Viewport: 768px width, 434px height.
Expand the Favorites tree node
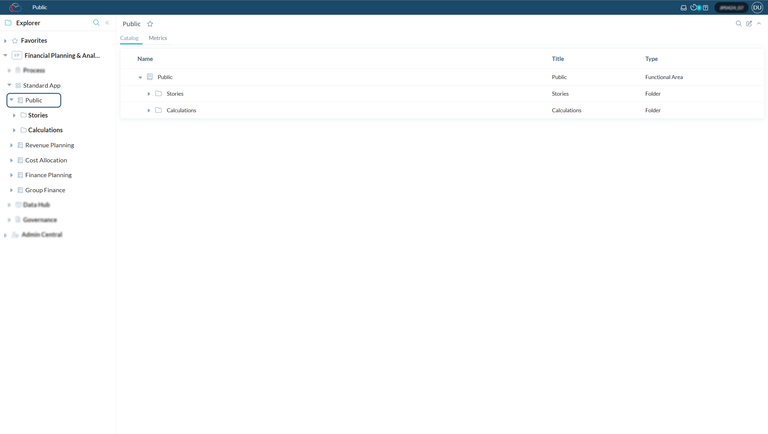click(x=6, y=41)
